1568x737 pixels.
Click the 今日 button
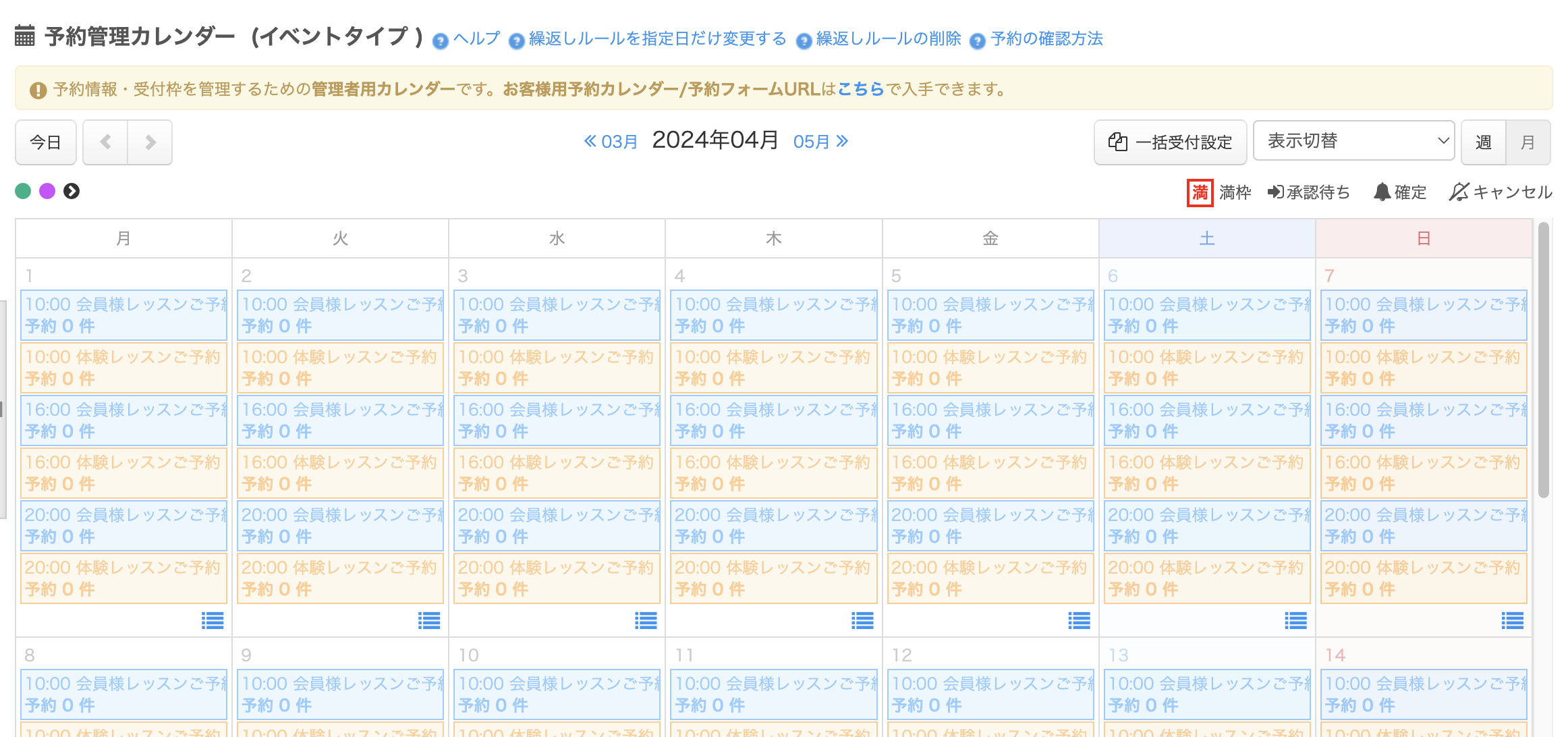(x=46, y=142)
